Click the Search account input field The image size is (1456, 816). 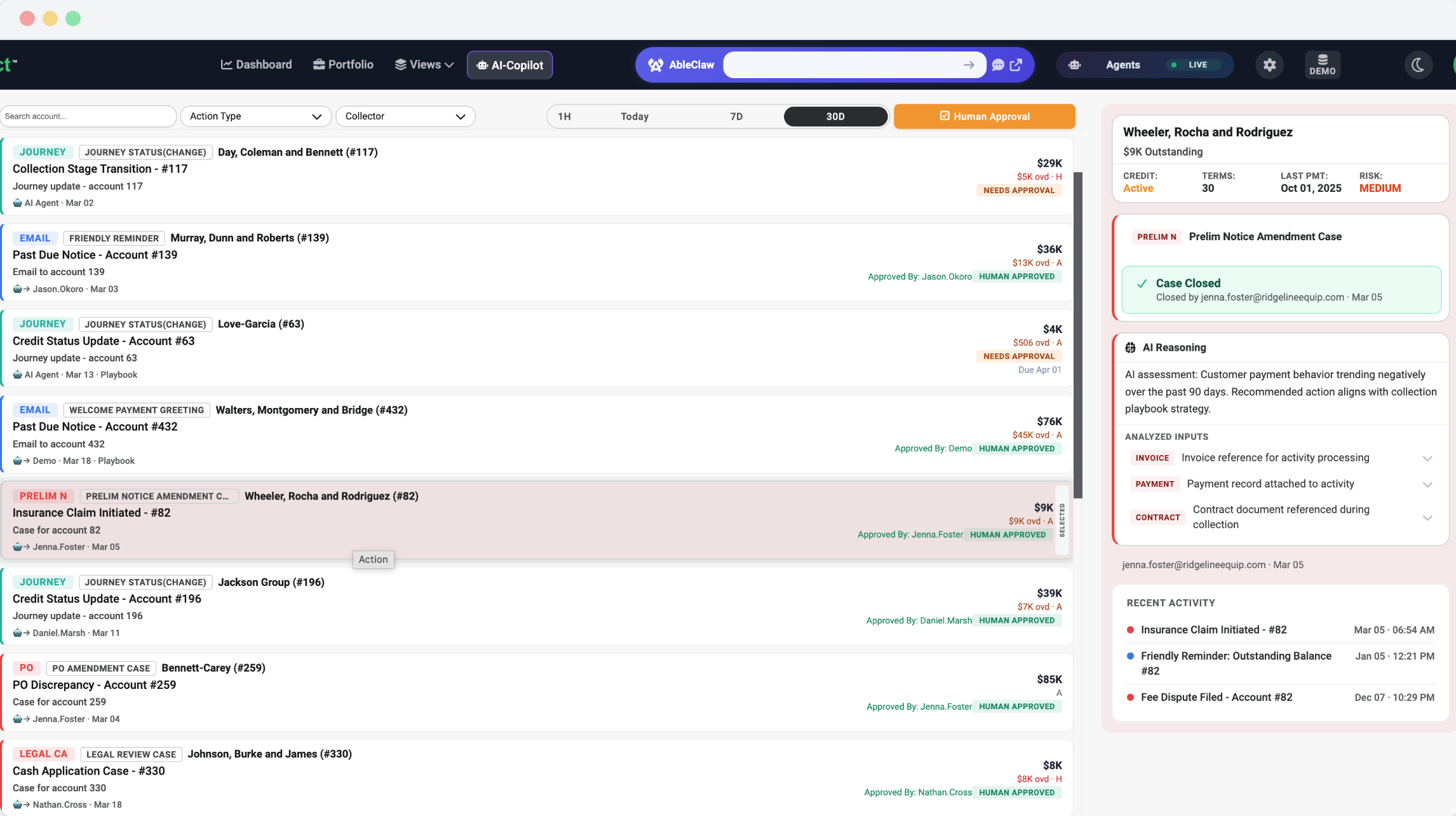tap(88, 116)
